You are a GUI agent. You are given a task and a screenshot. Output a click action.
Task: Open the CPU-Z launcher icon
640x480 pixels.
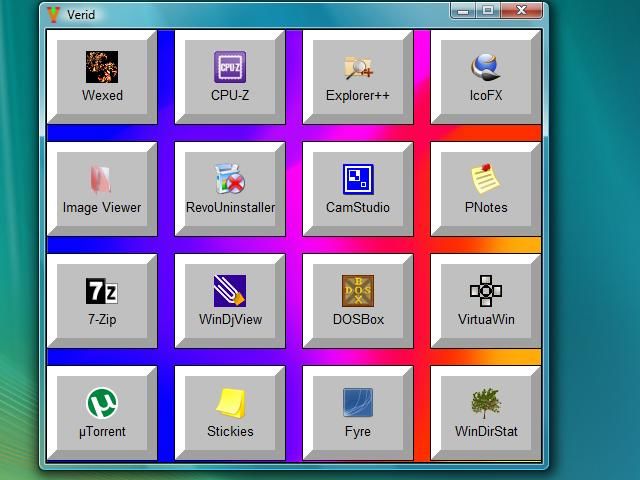click(x=230, y=77)
